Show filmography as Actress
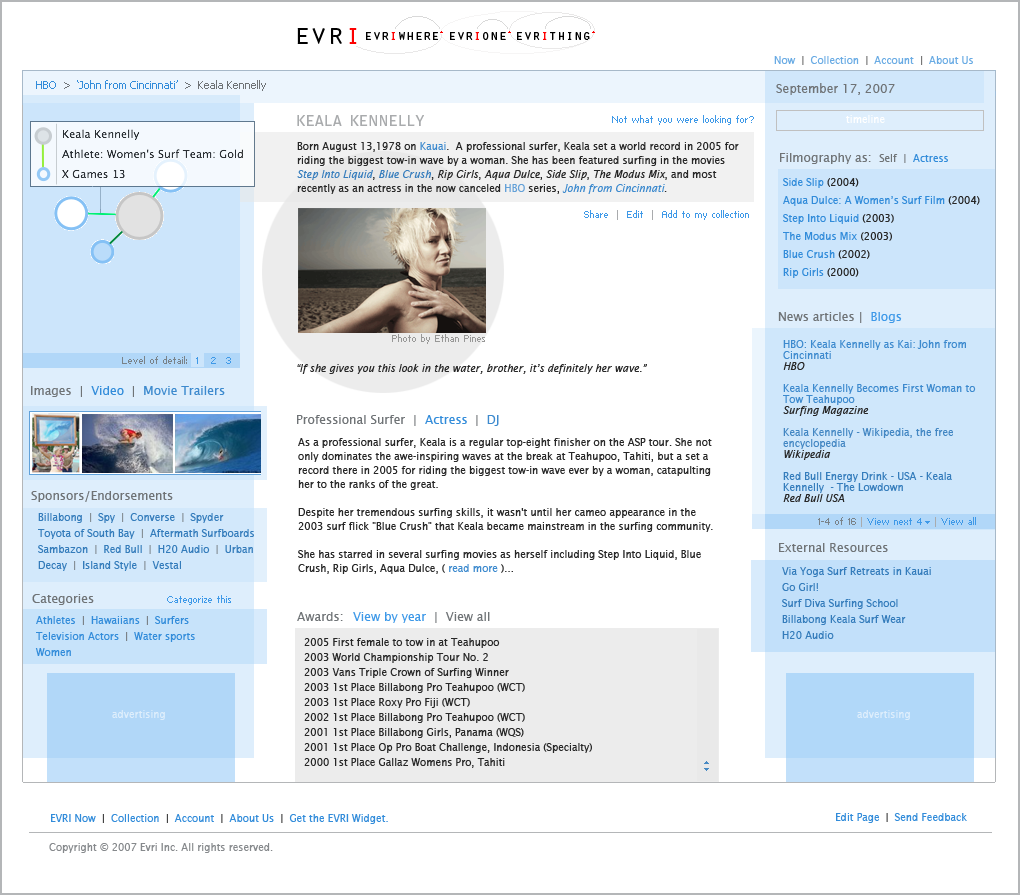The image size is (1020, 895). [930, 158]
